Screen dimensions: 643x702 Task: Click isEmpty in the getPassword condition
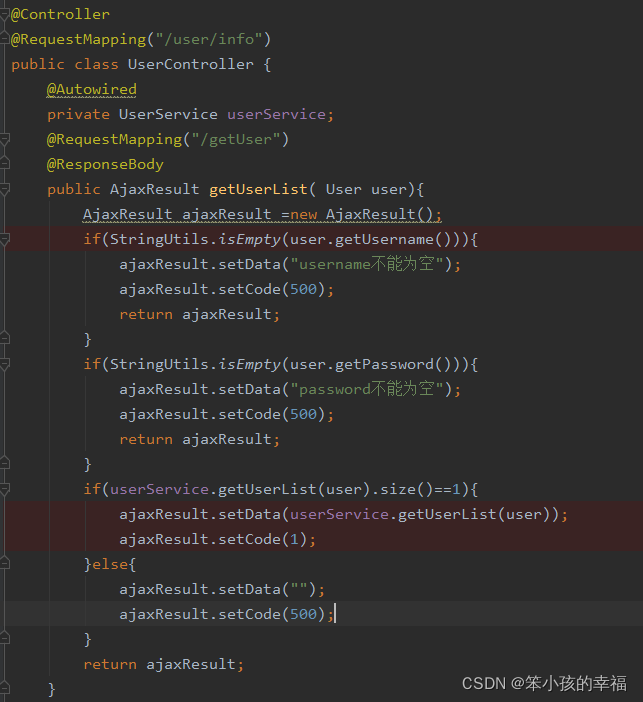[249, 364]
